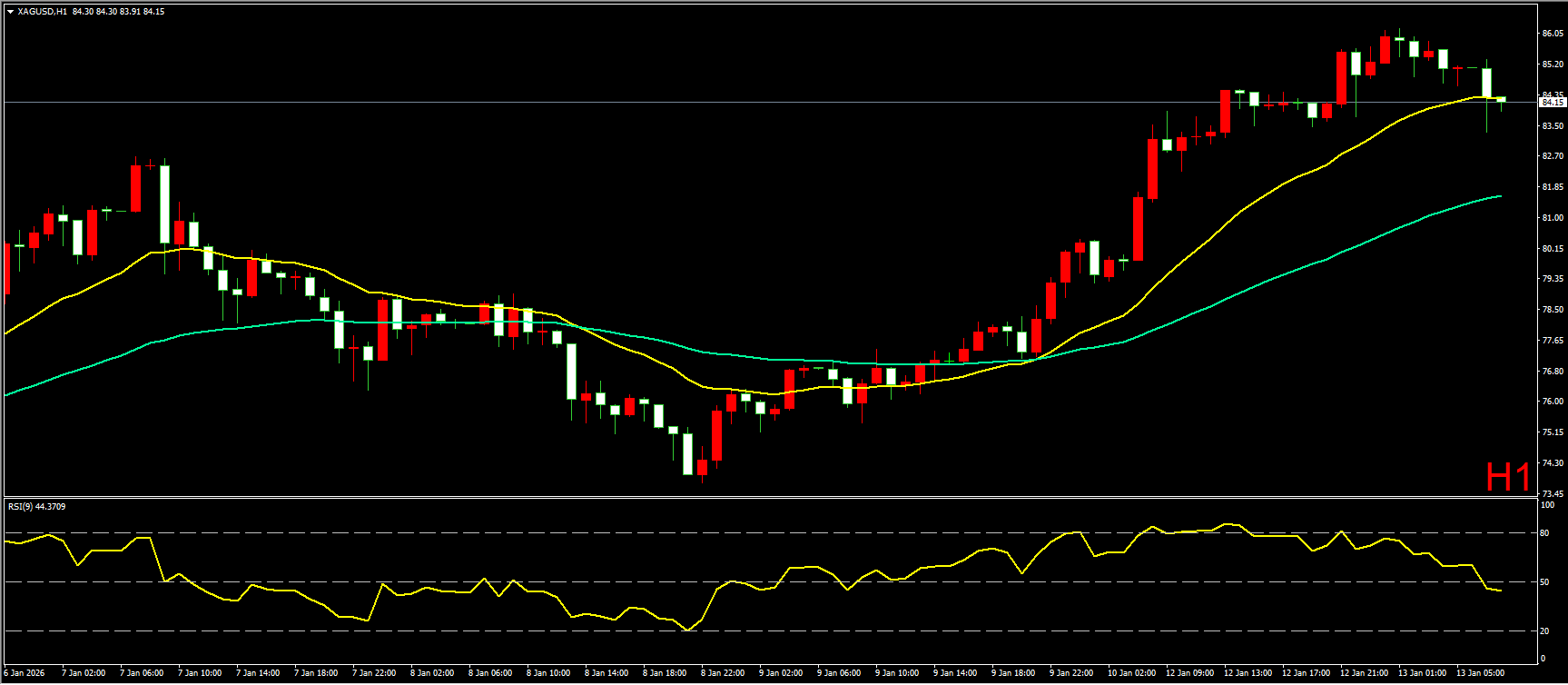Click the XAGUSD,H1 chart title text
1568x685 pixels.
(x=42, y=12)
